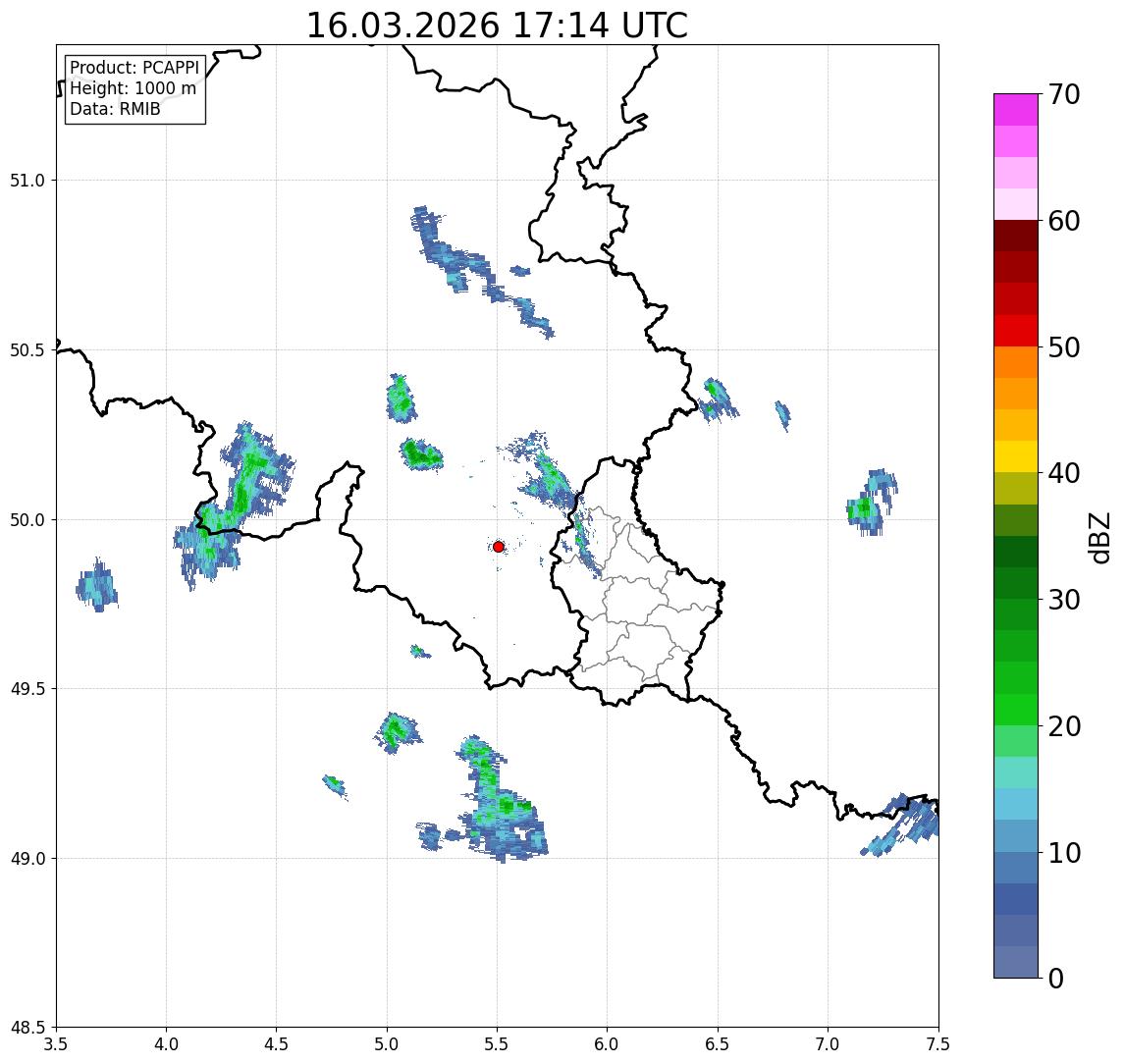Click the red radar location marker
This screenshot has height=1064, width=1124.
point(499,547)
